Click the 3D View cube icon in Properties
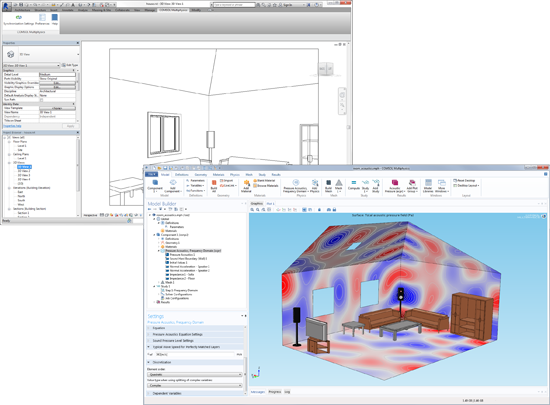This screenshot has width=550, height=405. [11, 54]
